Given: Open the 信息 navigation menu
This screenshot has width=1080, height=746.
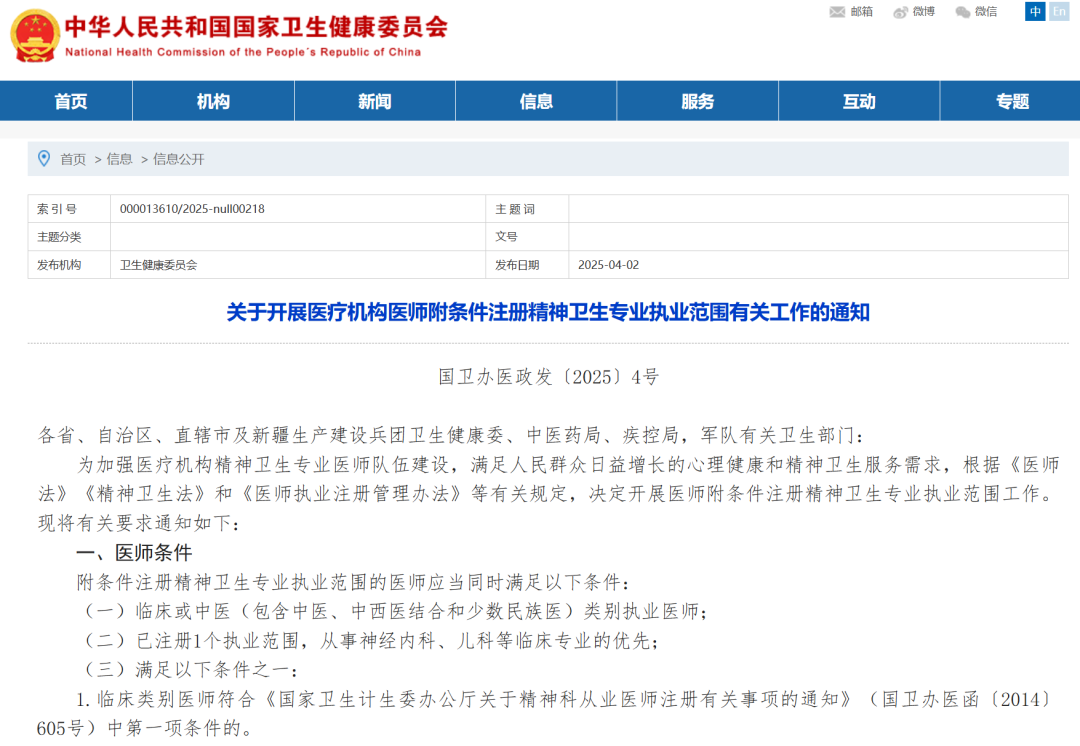Looking at the screenshot, I should click(x=537, y=101).
